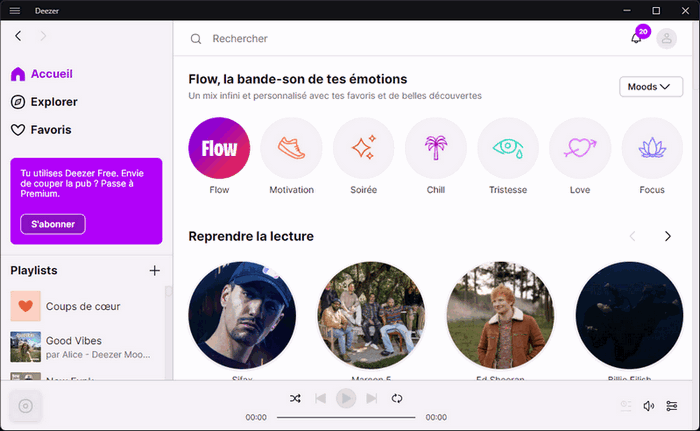This screenshot has height=431, width=700.
Task: Open notifications bell icon
Action: click(x=636, y=38)
